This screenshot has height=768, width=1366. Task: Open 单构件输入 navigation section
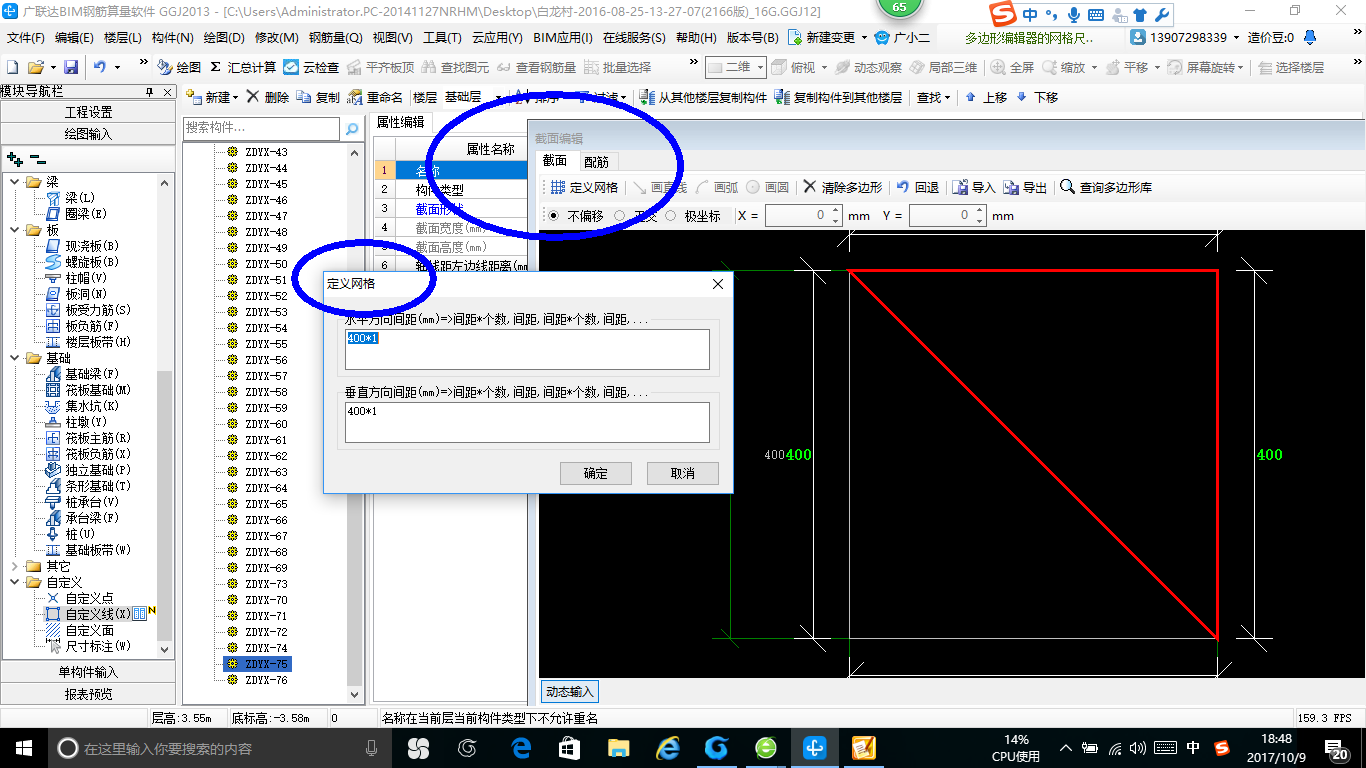[x=89, y=672]
